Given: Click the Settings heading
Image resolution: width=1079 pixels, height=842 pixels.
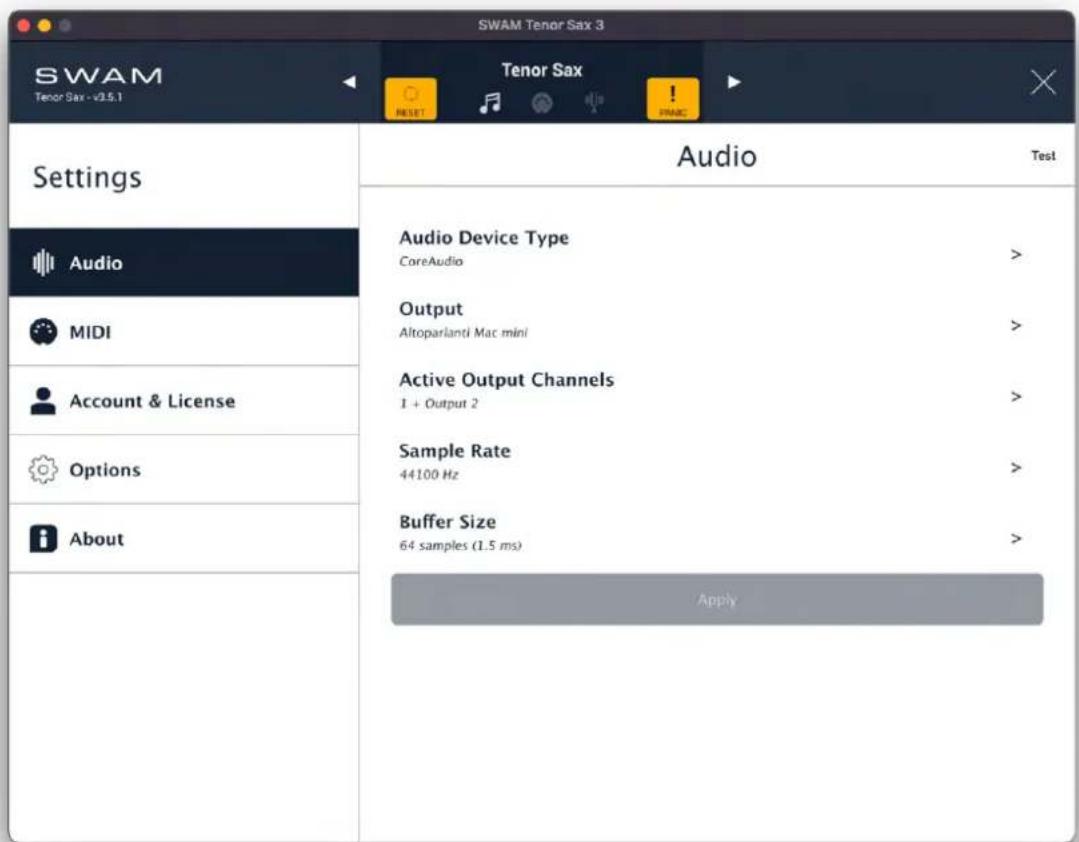Looking at the screenshot, I should (87, 177).
